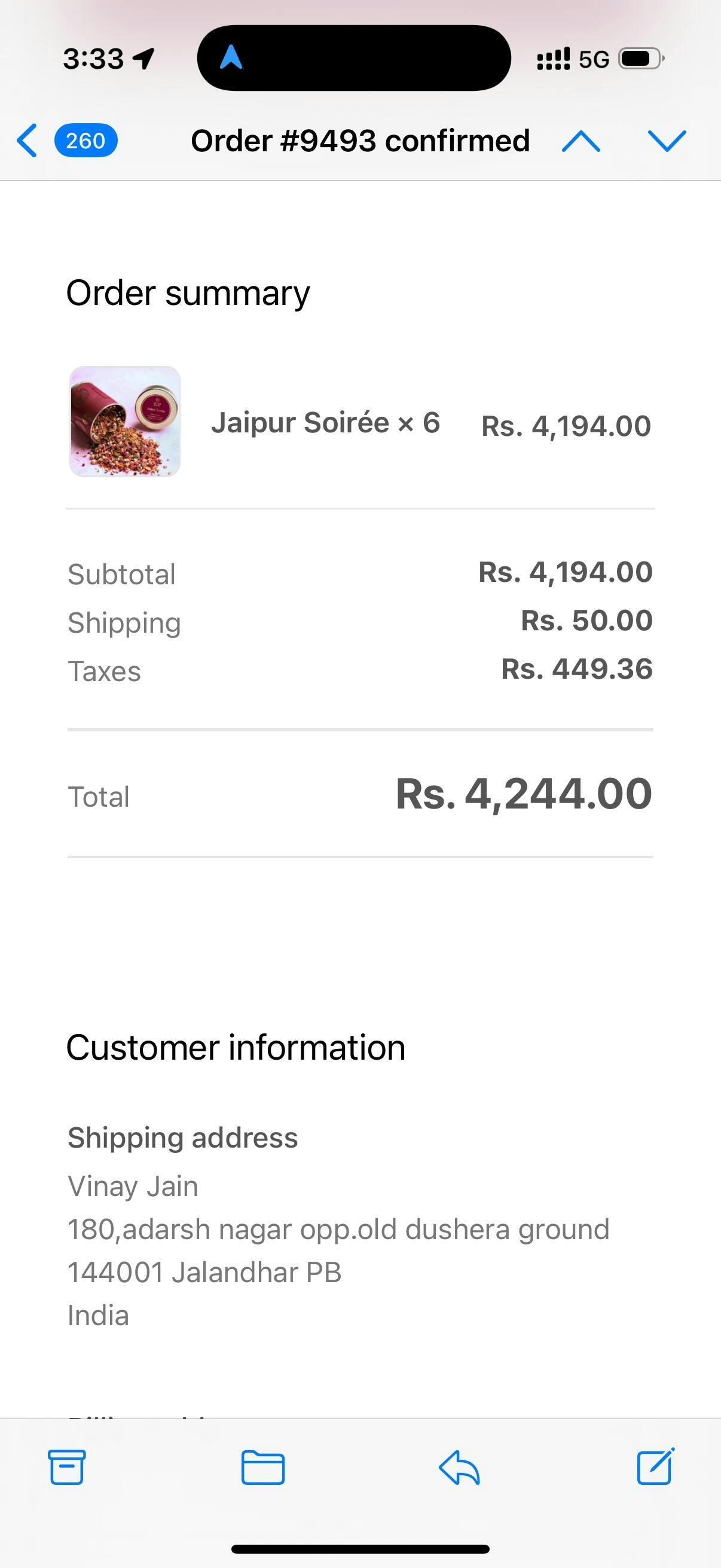Tap the Jaipur Soirée product thumbnail
Screen dimensions: 721x1568
[125, 421]
